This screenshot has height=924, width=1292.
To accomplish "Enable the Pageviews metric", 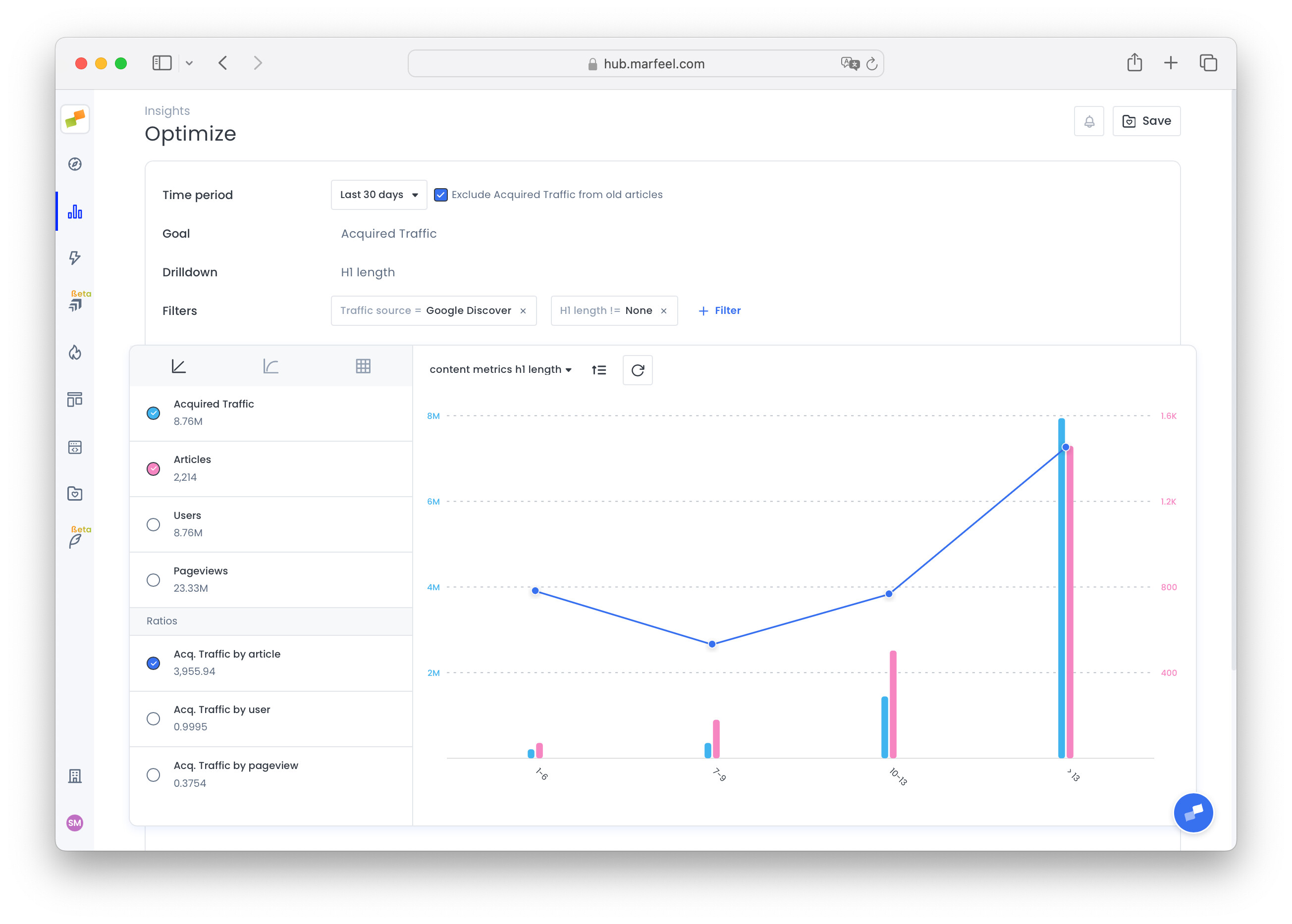I will coord(153,580).
